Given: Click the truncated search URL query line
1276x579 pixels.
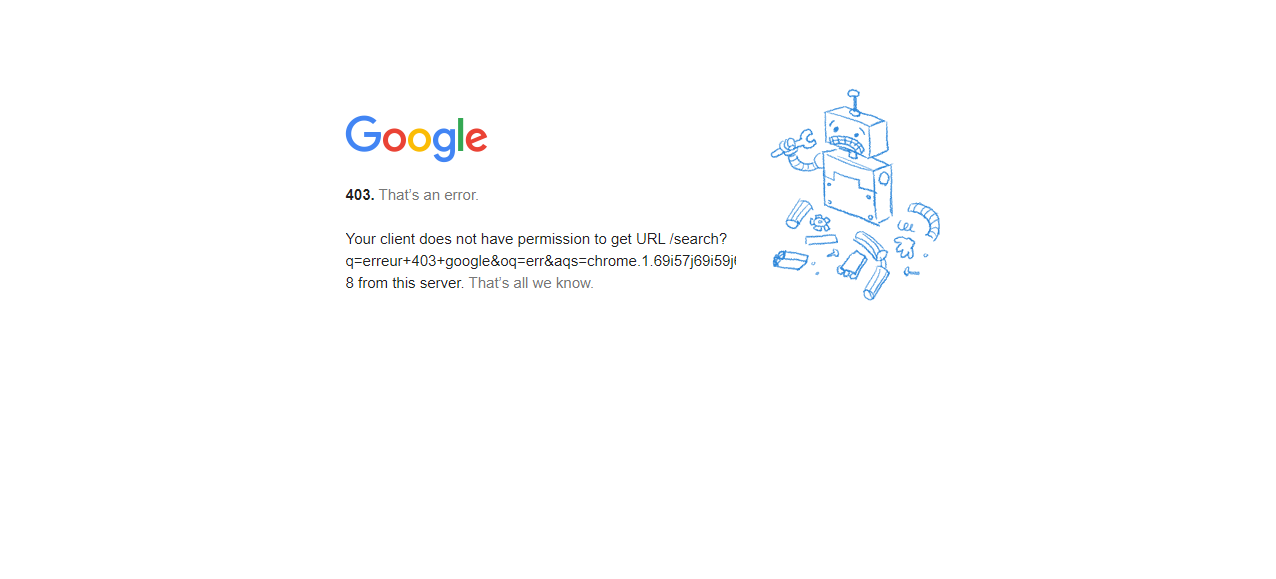Looking at the screenshot, I should (541, 261).
